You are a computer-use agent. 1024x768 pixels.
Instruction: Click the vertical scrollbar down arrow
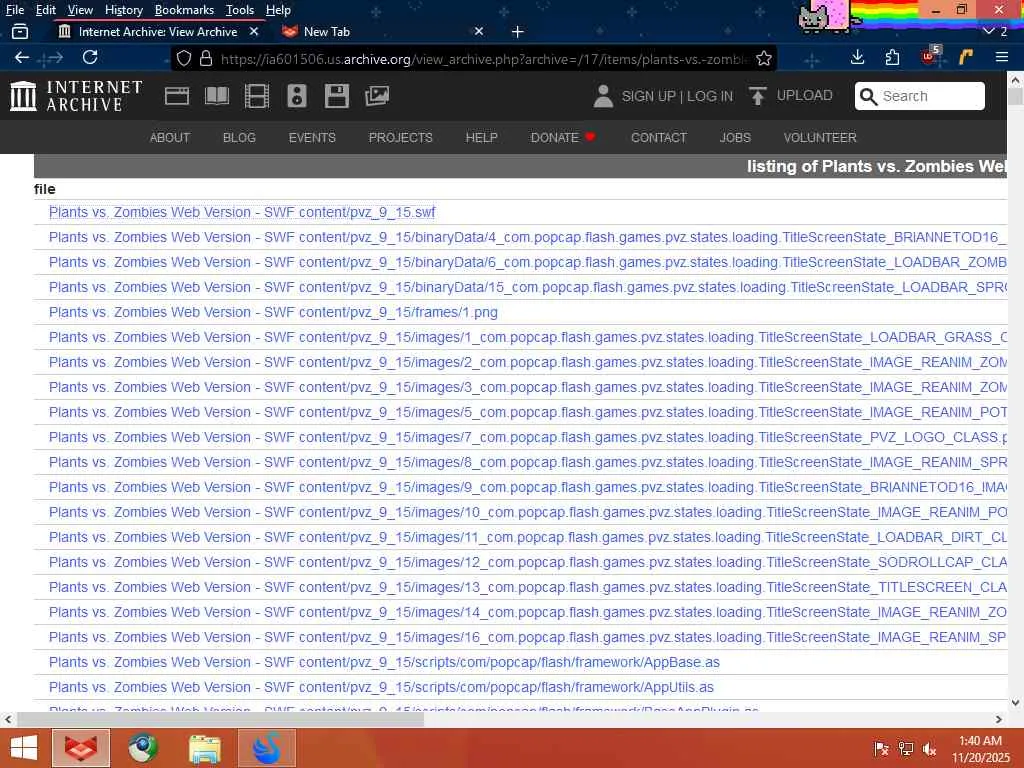(1016, 703)
